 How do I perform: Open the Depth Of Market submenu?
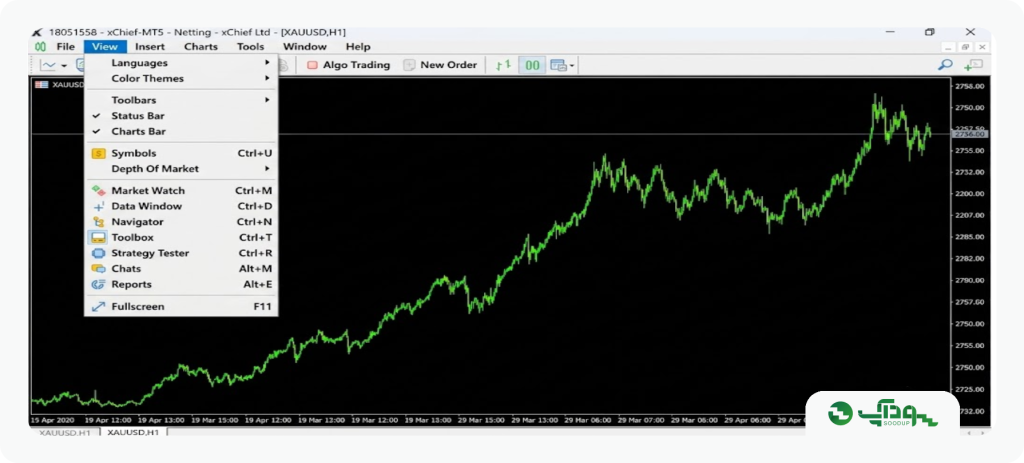coord(182,169)
